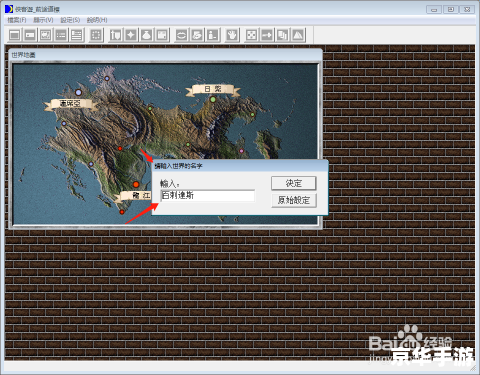Click the small card toolbar icon
Screen dimensions: 480x375
point(30,35)
